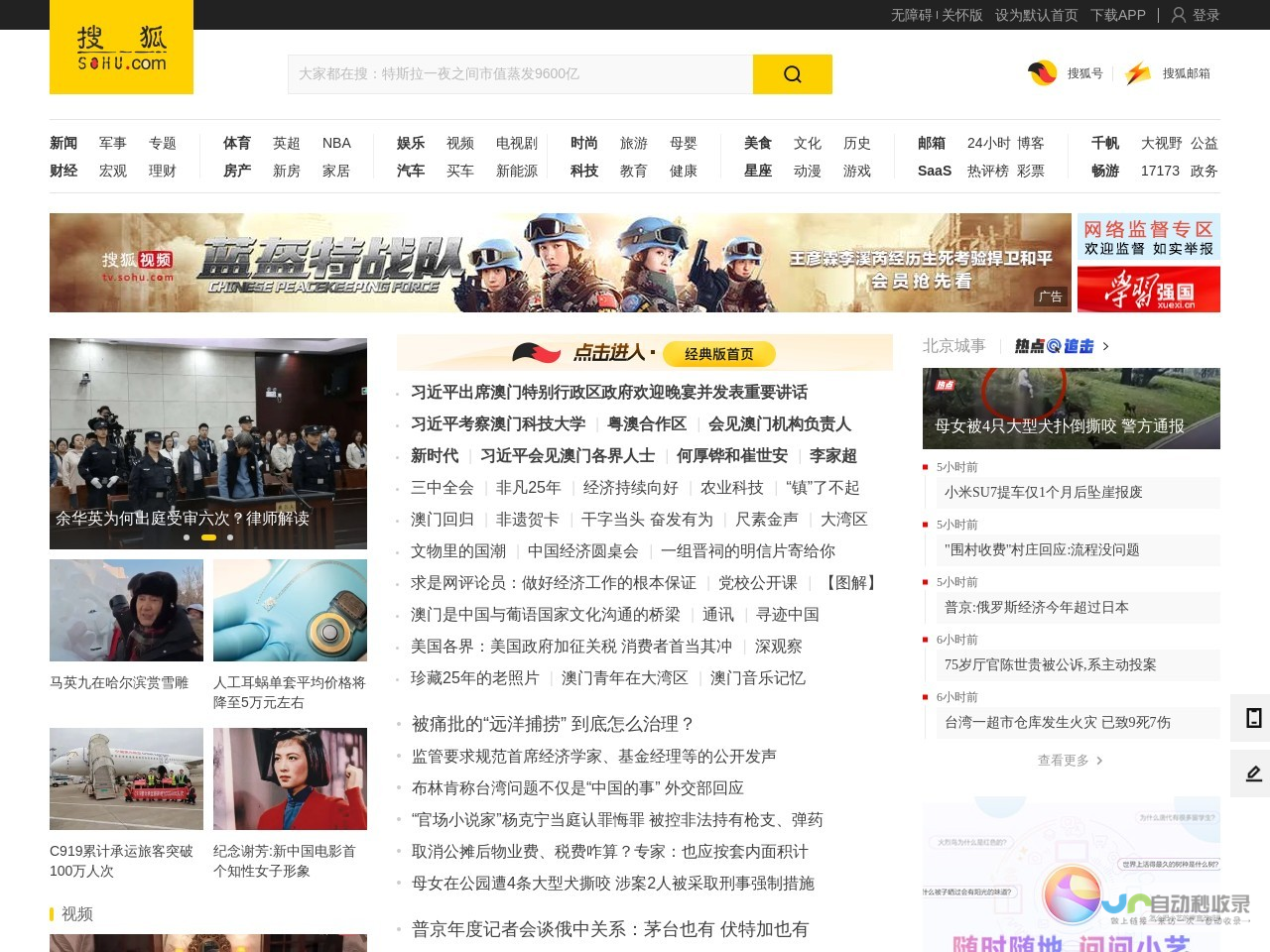Viewport: 1270px width, 952px height.
Task: Open 75岁厅官陈世贵被公诉 item
Action: tap(1051, 664)
